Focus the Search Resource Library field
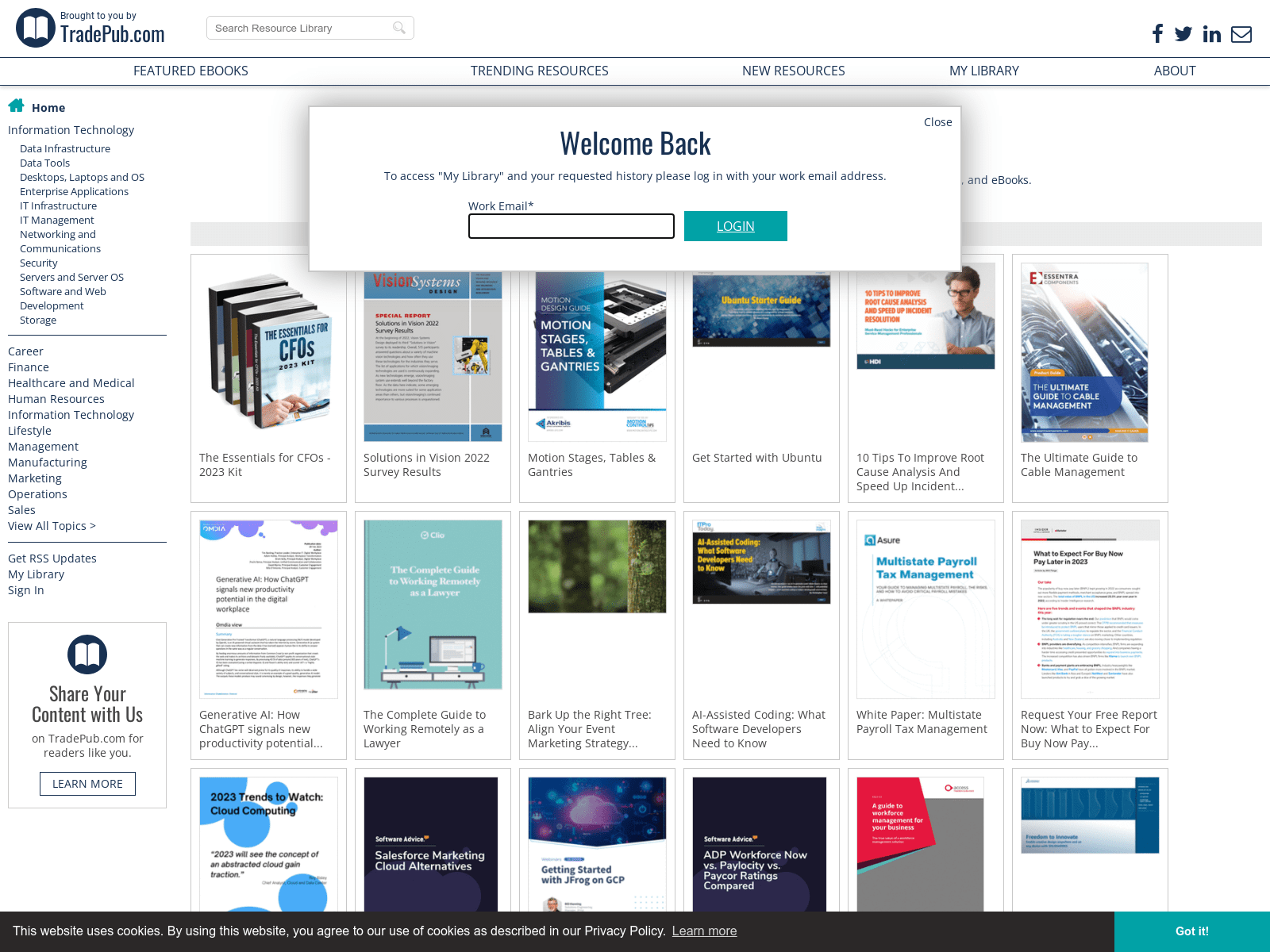Viewport: 1270px width, 952px height. click(310, 28)
